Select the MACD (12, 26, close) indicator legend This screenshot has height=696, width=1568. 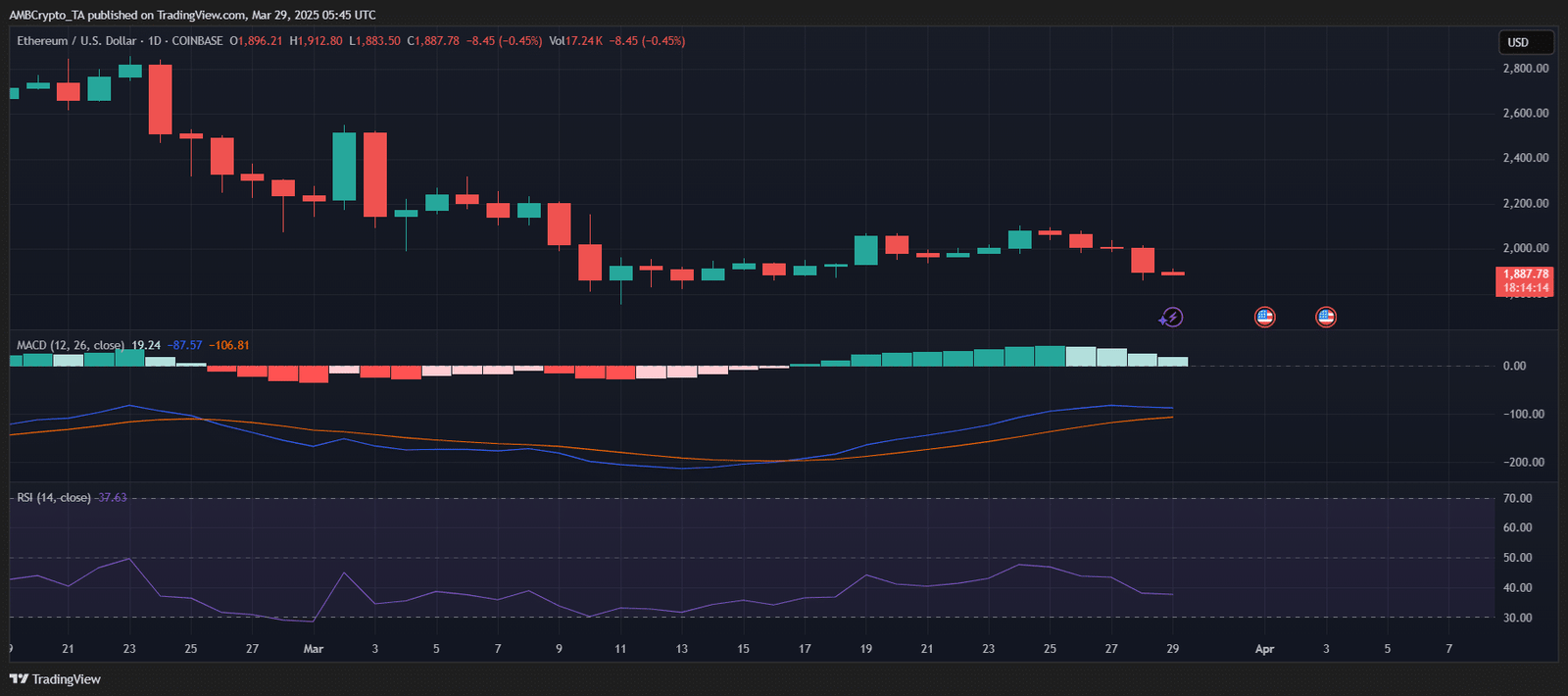click(x=70, y=345)
